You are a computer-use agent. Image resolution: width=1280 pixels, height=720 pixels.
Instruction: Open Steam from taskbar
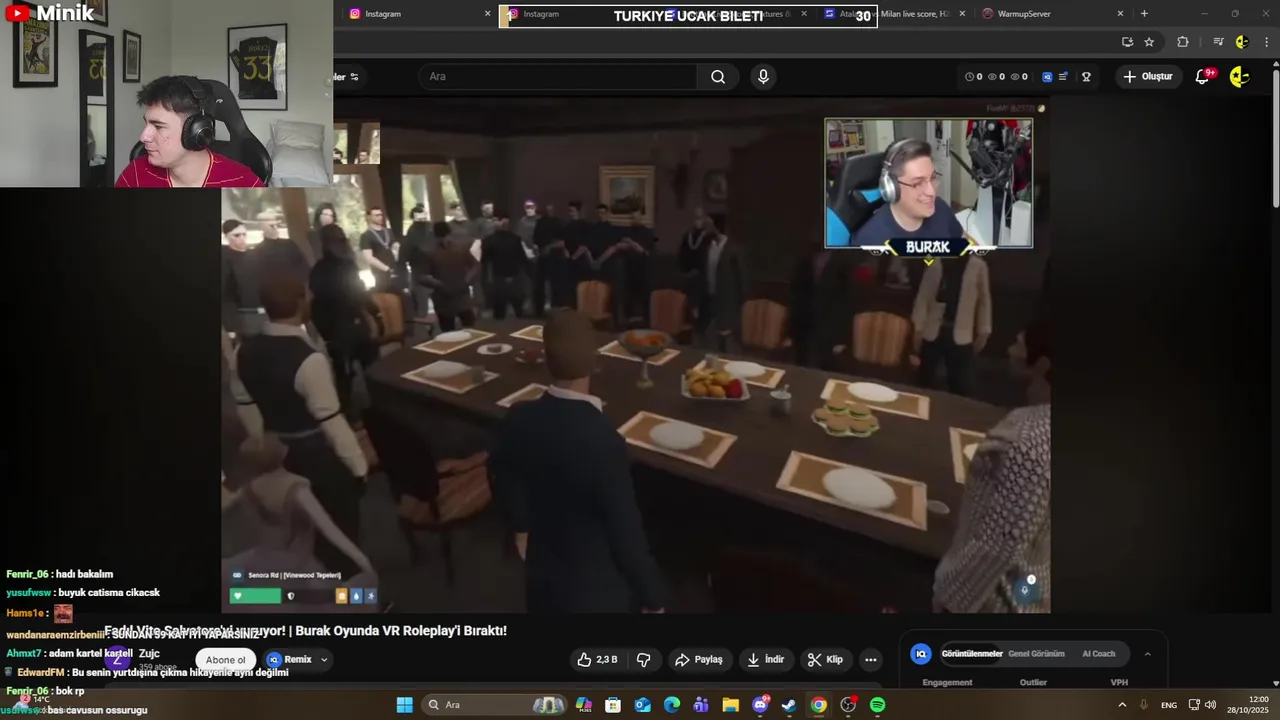pyautogui.click(x=789, y=705)
